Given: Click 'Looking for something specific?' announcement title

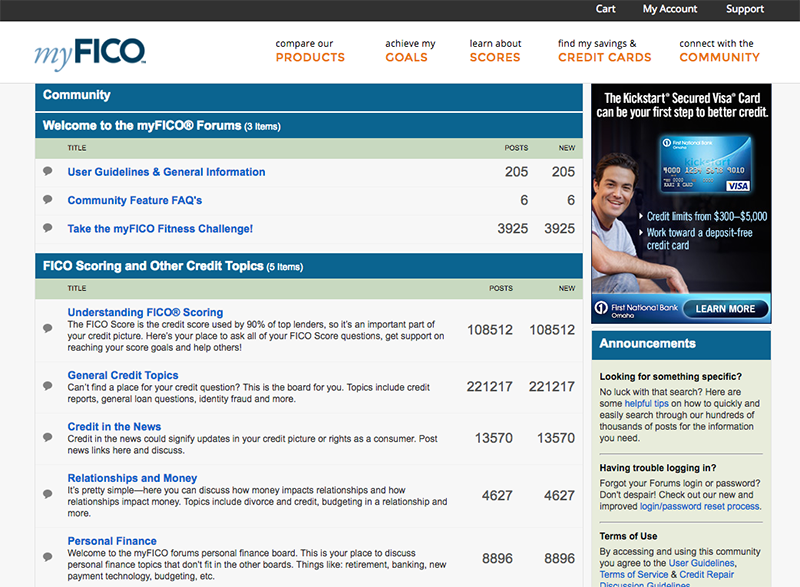Looking at the screenshot, I should pyautogui.click(x=670, y=376).
